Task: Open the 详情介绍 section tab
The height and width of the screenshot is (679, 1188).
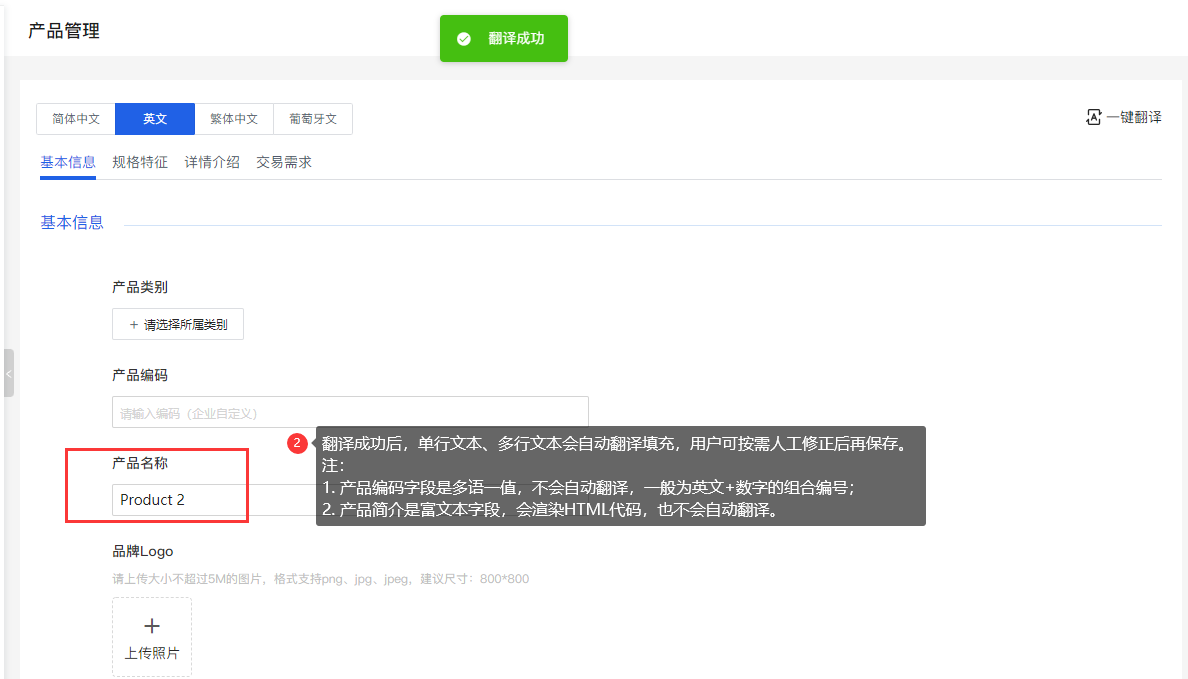Action: point(212,161)
